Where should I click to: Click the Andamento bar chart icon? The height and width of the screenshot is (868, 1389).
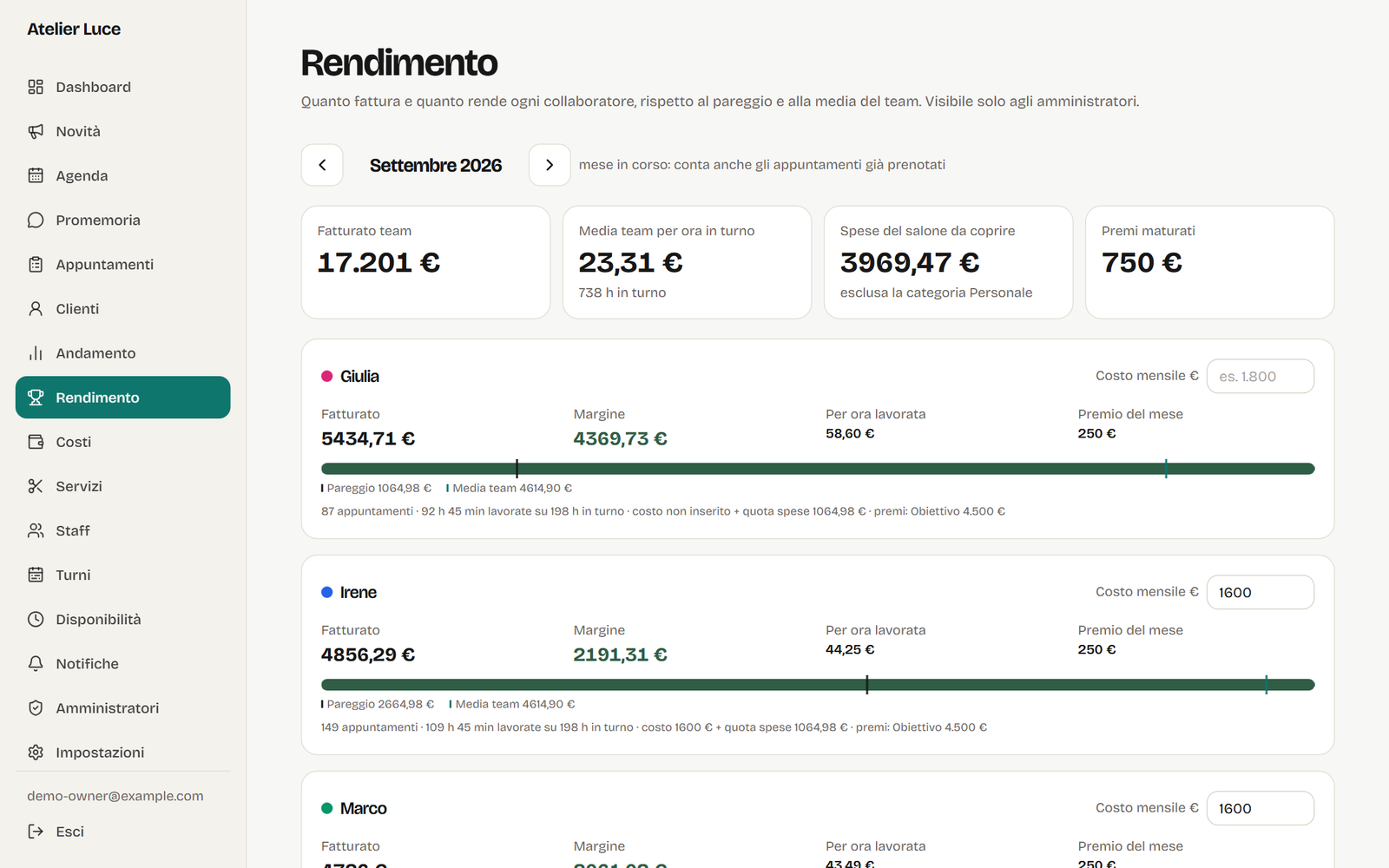pos(36,353)
